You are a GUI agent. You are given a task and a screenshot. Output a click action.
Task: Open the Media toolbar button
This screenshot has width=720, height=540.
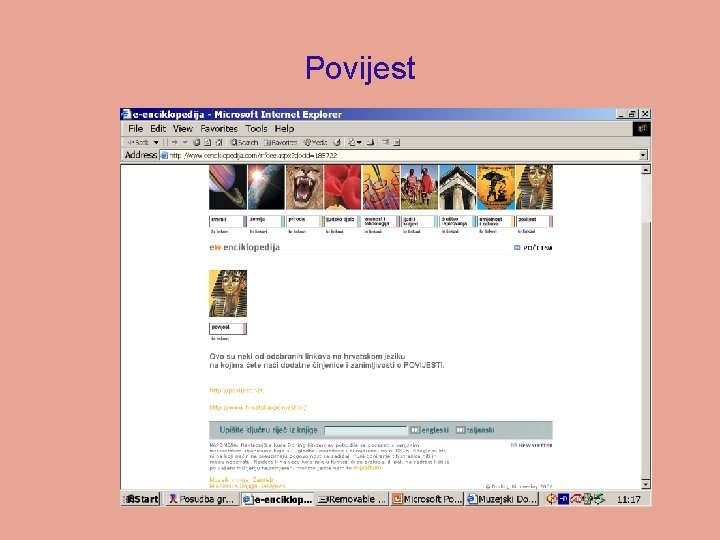pos(315,142)
